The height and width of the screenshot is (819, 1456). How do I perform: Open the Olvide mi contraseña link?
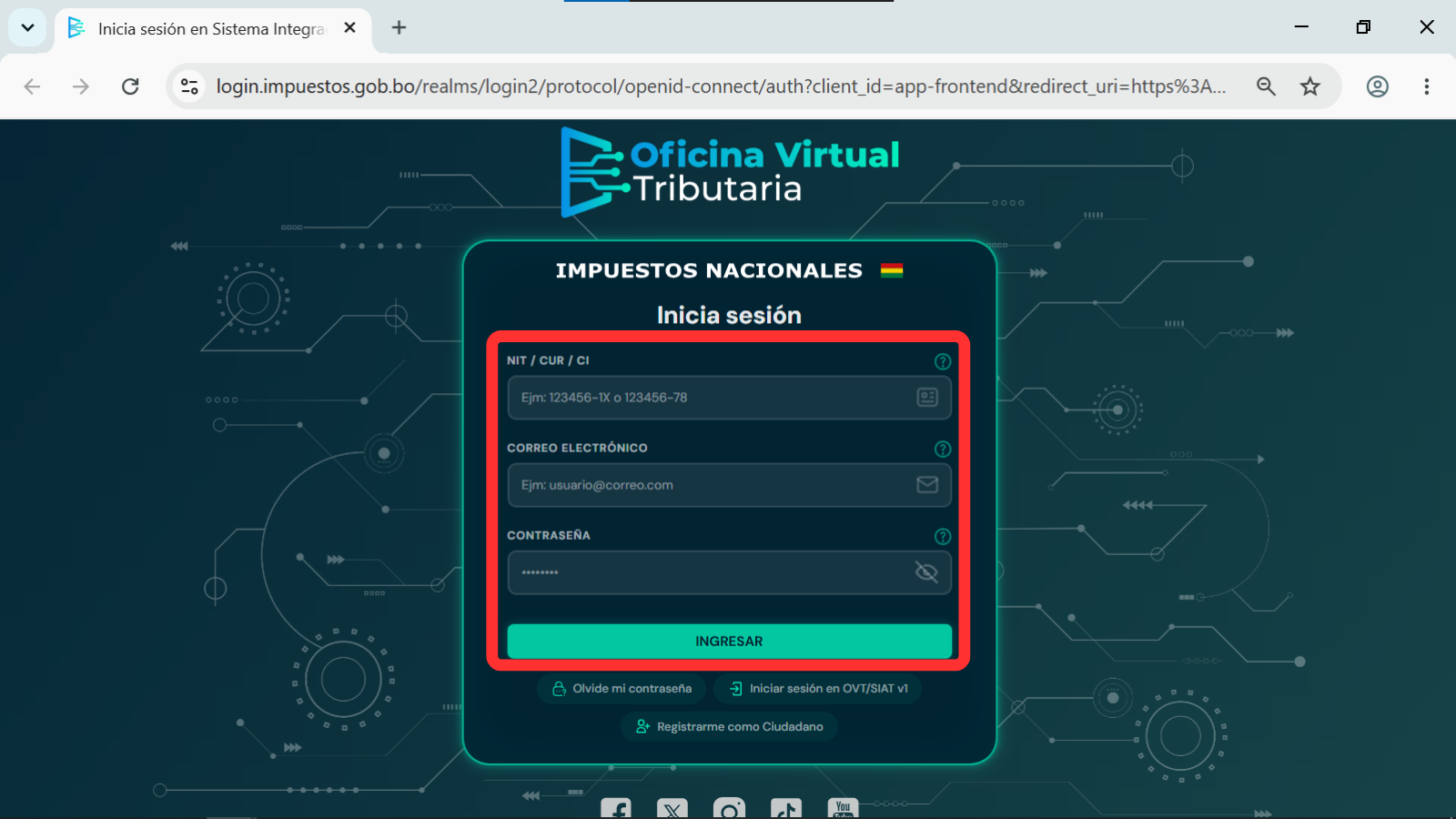[x=622, y=688]
